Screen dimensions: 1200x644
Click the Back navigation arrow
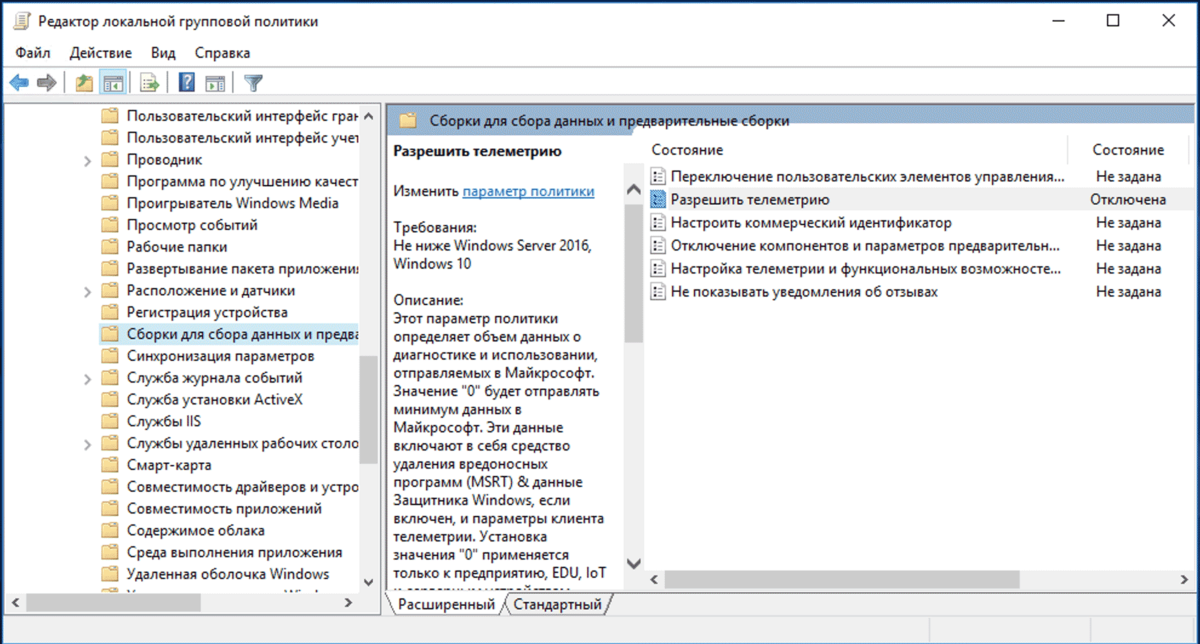coord(18,82)
